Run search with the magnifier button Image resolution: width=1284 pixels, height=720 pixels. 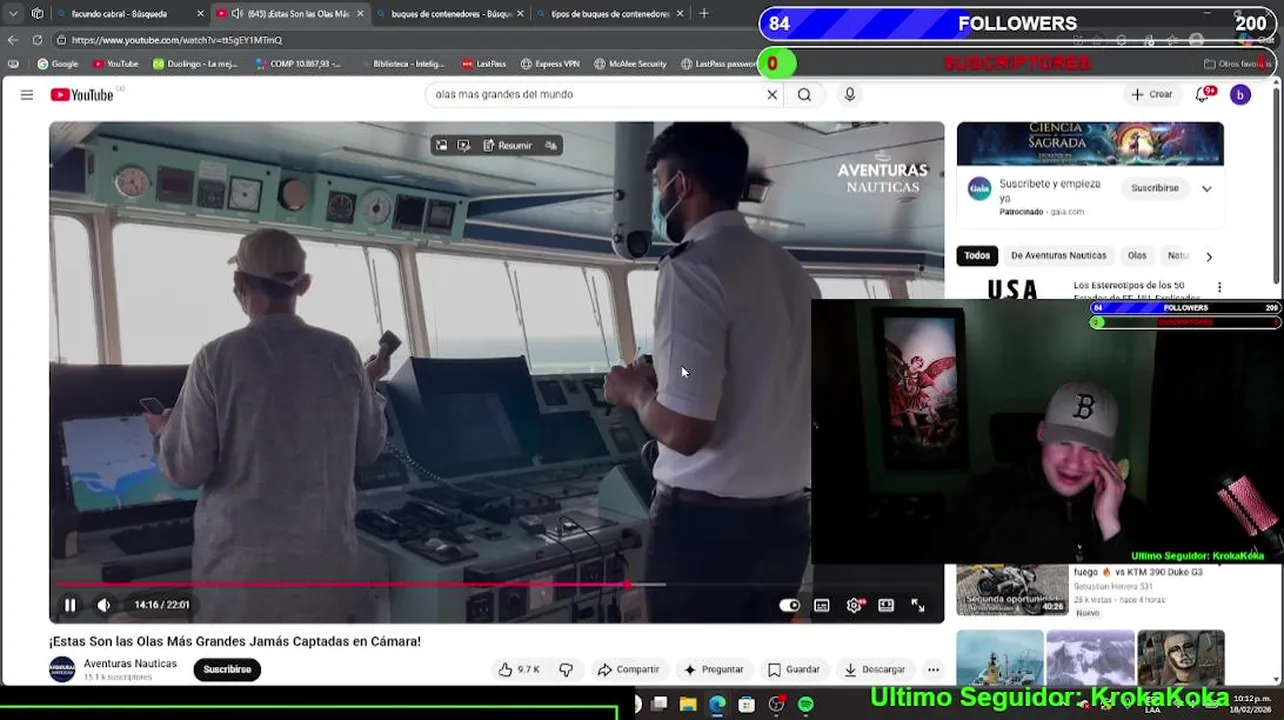pyautogui.click(x=804, y=95)
